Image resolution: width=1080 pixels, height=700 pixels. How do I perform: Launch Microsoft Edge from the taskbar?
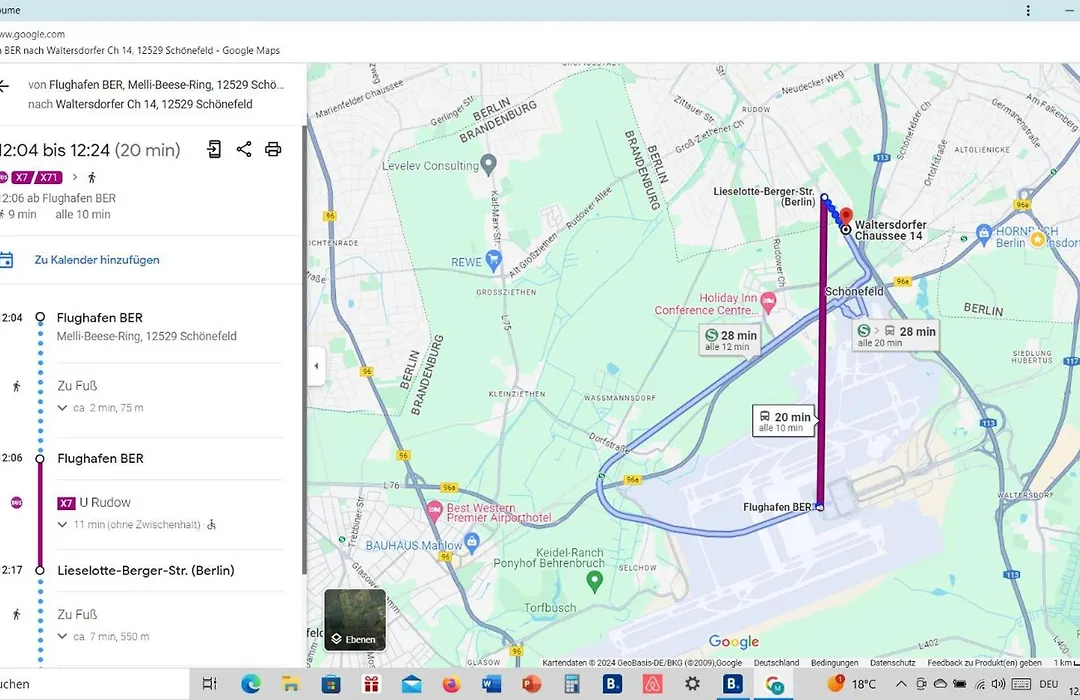(251, 684)
